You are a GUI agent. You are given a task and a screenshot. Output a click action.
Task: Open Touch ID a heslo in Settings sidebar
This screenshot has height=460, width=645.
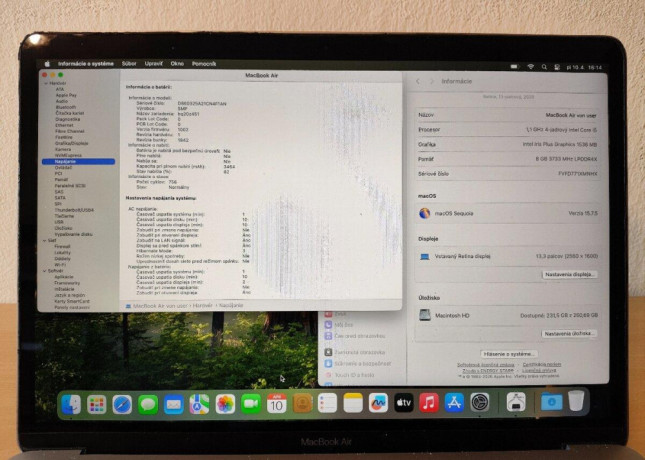[350, 375]
